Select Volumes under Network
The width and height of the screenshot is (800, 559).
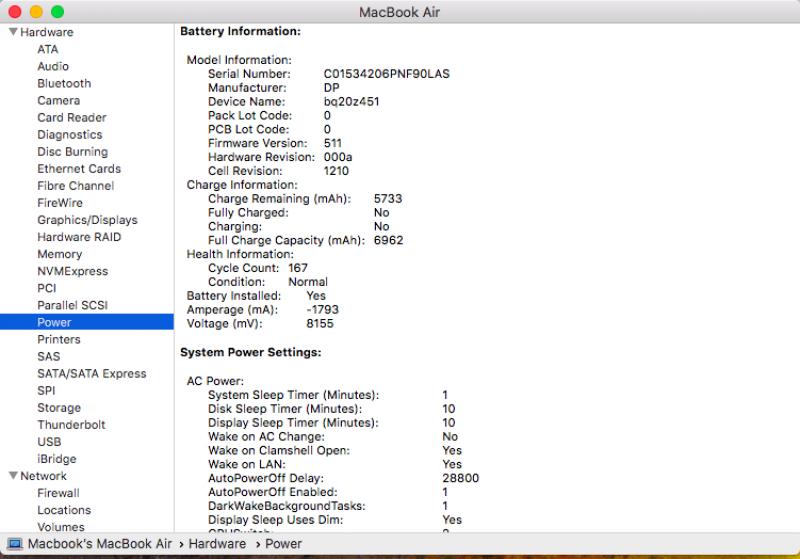(61, 527)
